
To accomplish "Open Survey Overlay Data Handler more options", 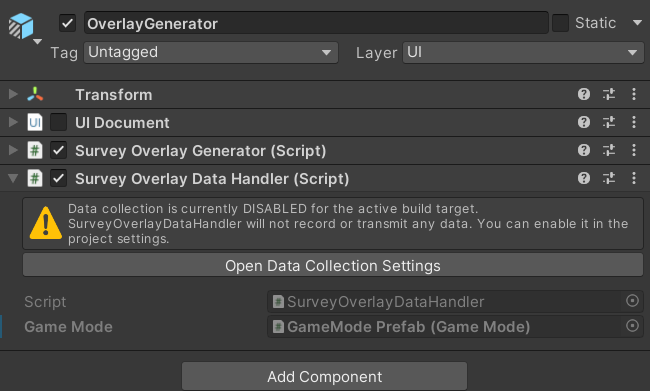I will 634,178.
